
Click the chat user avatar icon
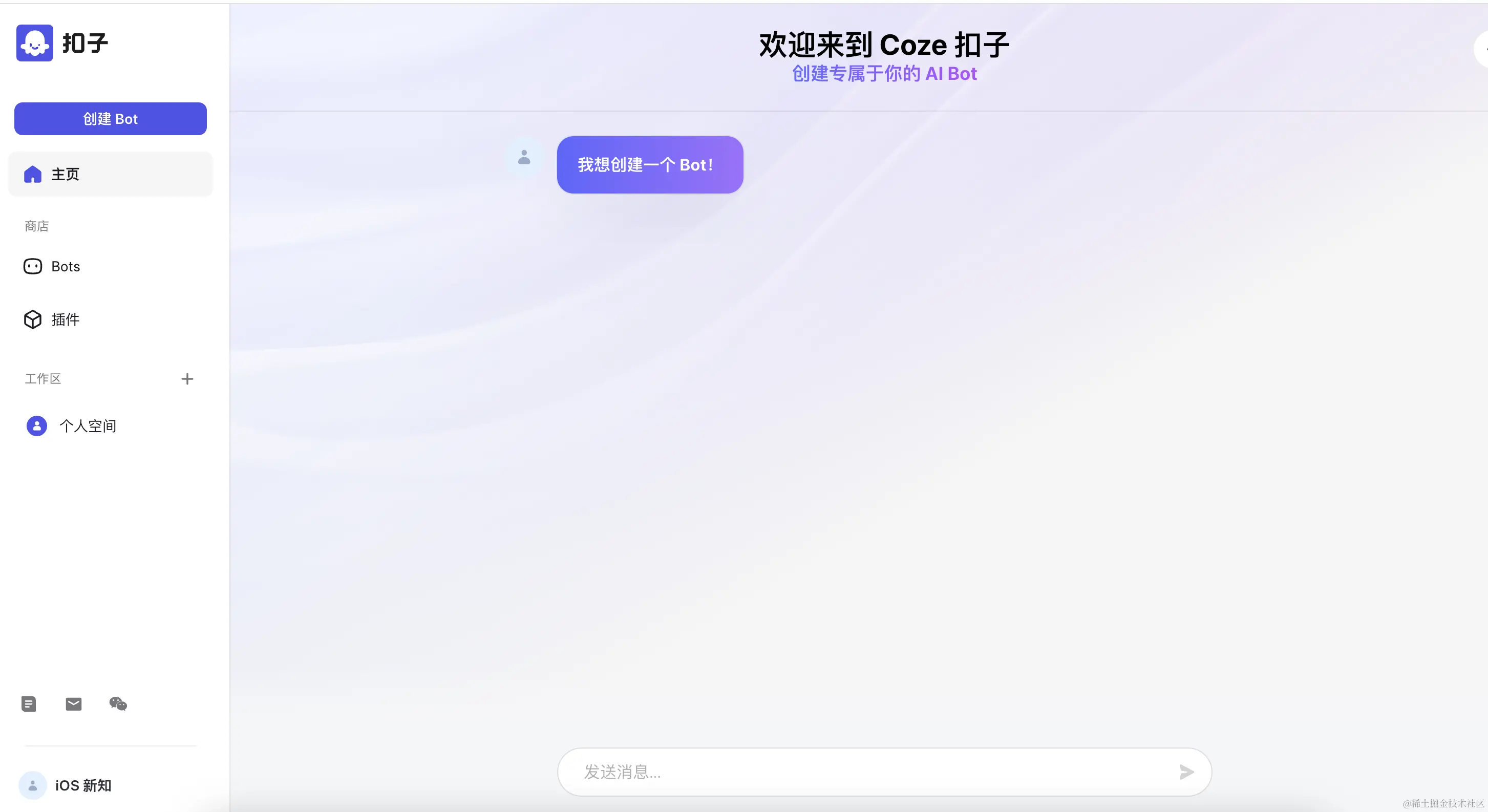coord(524,157)
